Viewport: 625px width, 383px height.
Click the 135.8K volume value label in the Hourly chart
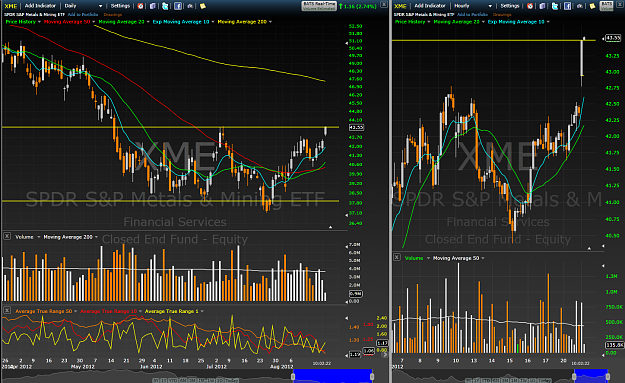(614, 345)
